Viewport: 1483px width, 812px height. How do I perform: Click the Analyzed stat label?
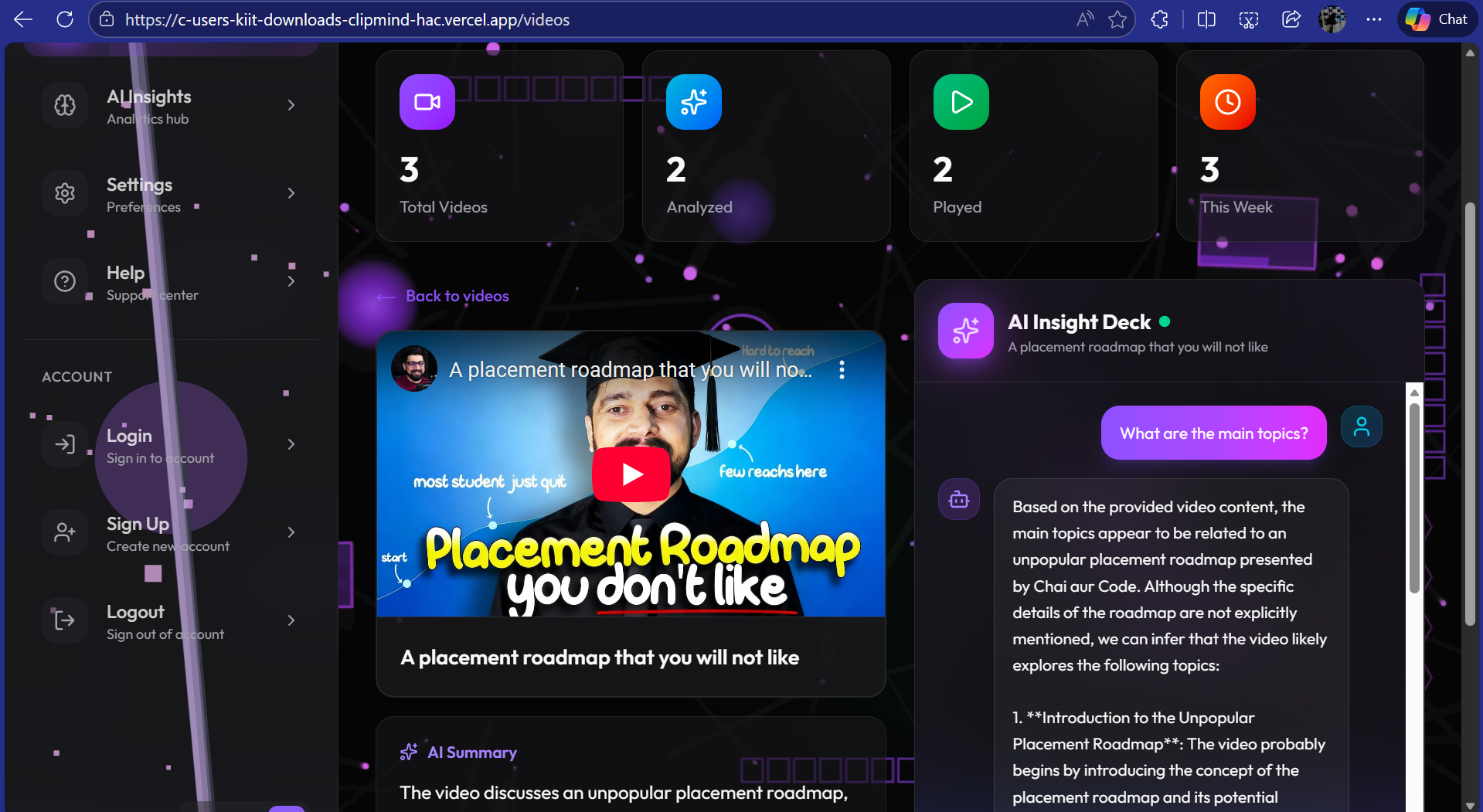click(699, 207)
